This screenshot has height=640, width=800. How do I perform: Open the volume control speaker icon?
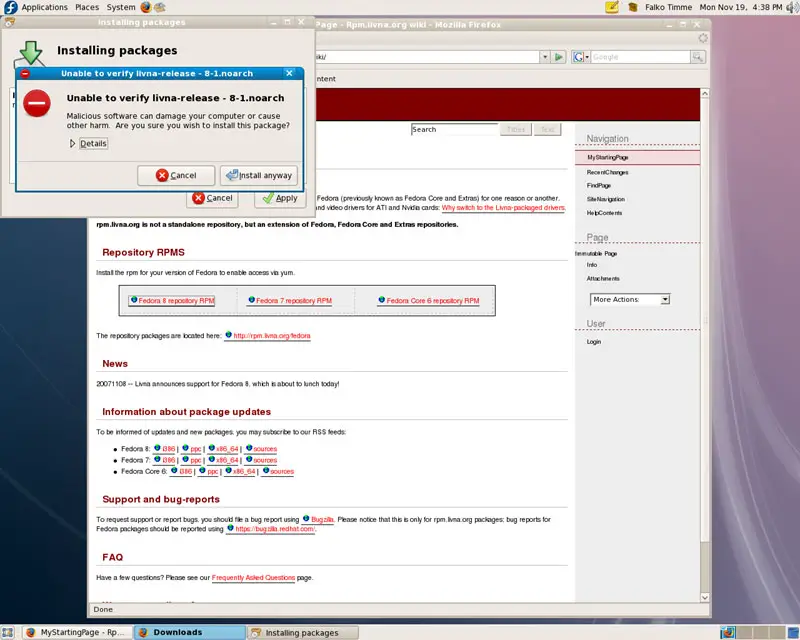coord(792,7)
